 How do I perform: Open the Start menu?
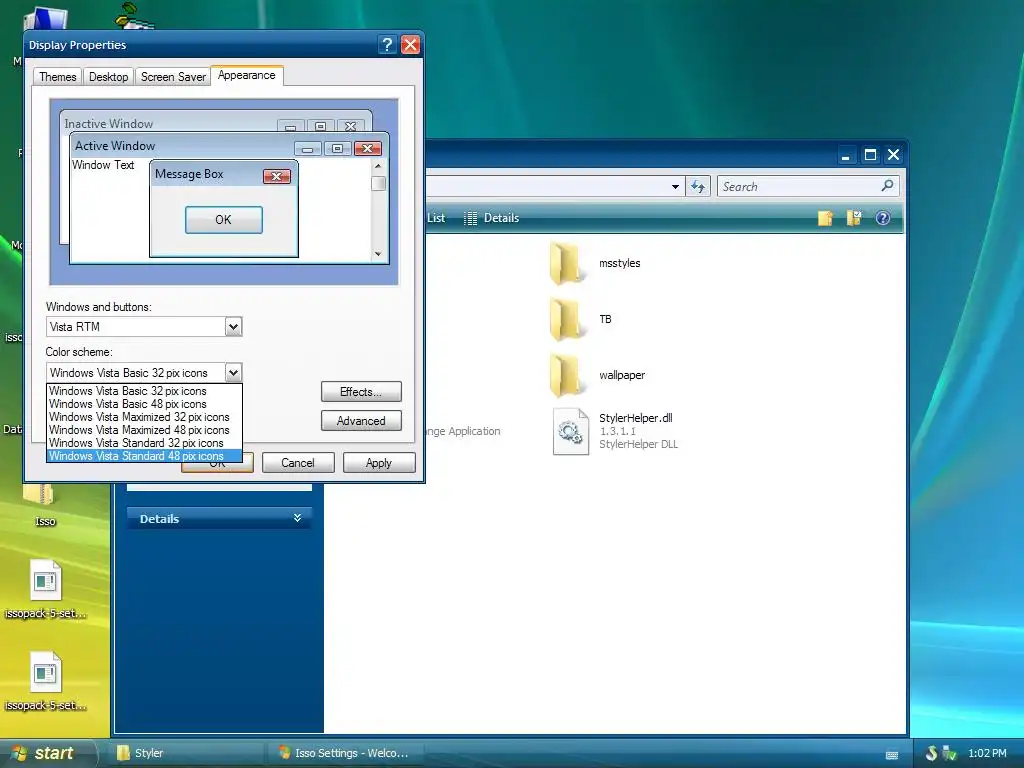tap(44, 753)
